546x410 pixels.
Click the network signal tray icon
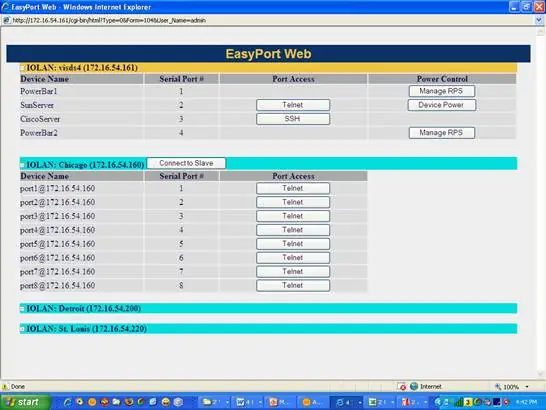click(x=459, y=402)
